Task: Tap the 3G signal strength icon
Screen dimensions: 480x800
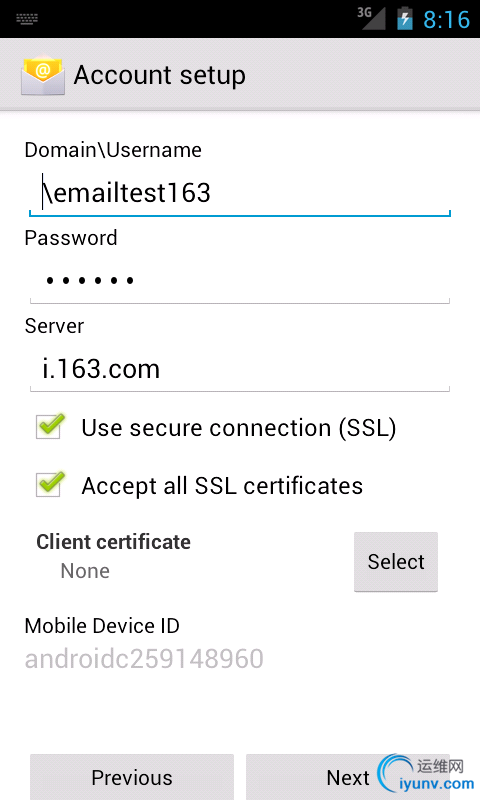Action: pos(371,18)
